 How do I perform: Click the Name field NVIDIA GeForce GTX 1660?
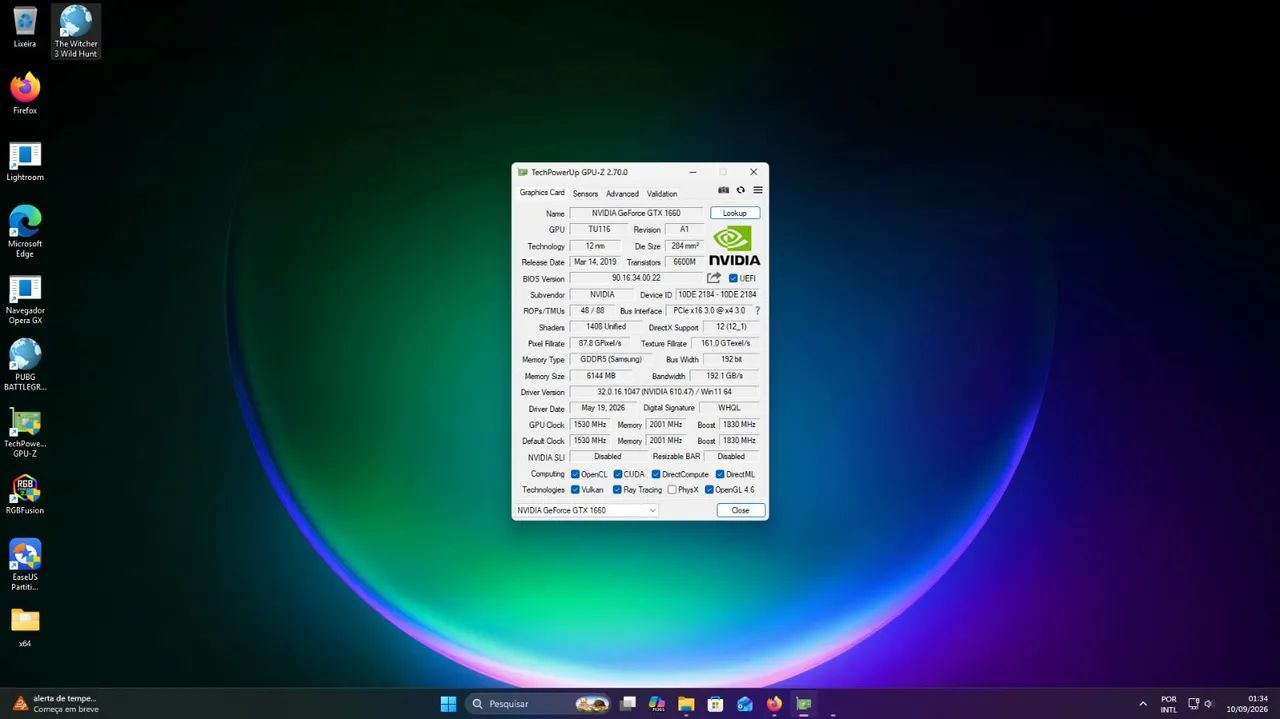[x=637, y=213]
